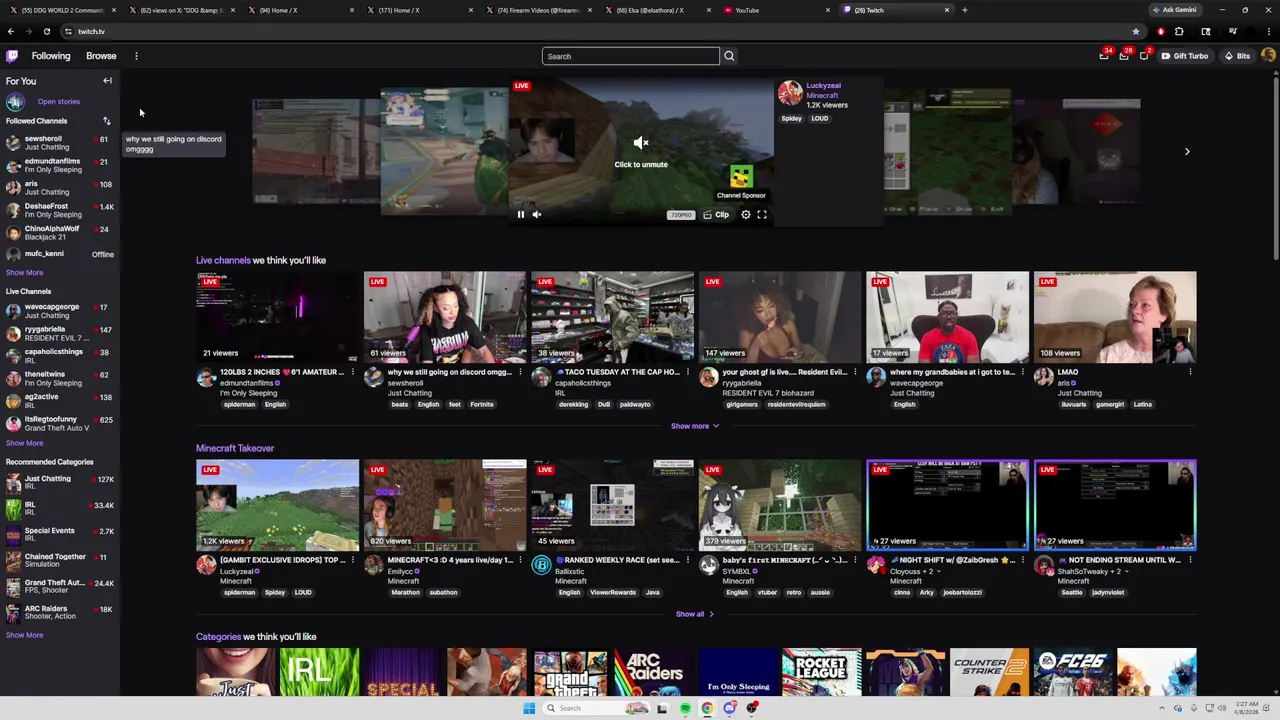Click to unmute overlay on featured stream
Image resolution: width=1280 pixels, height=720 pixels.
click(x=641, y=152)
